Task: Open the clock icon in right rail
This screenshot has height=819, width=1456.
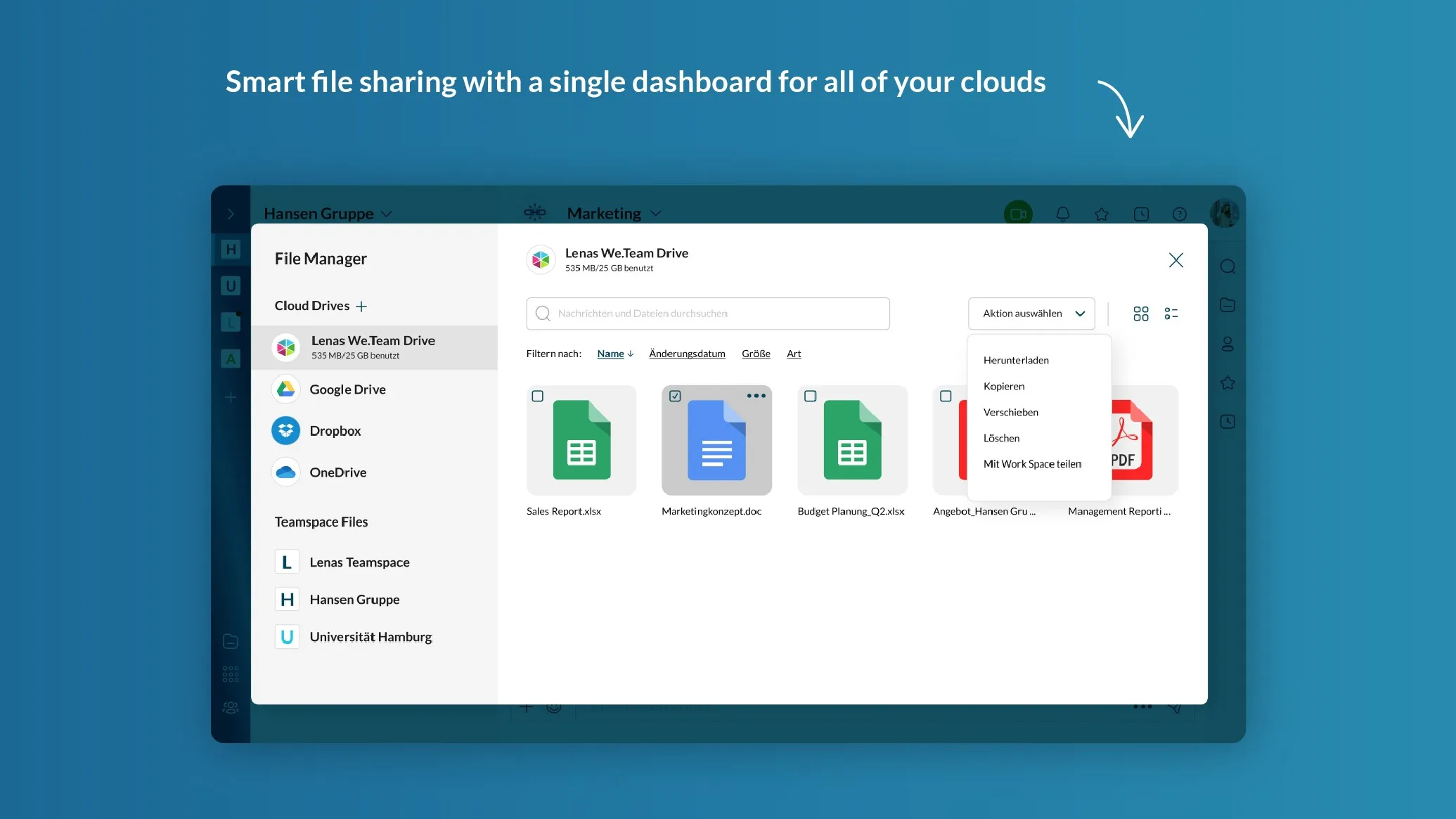Action: 1228,422
